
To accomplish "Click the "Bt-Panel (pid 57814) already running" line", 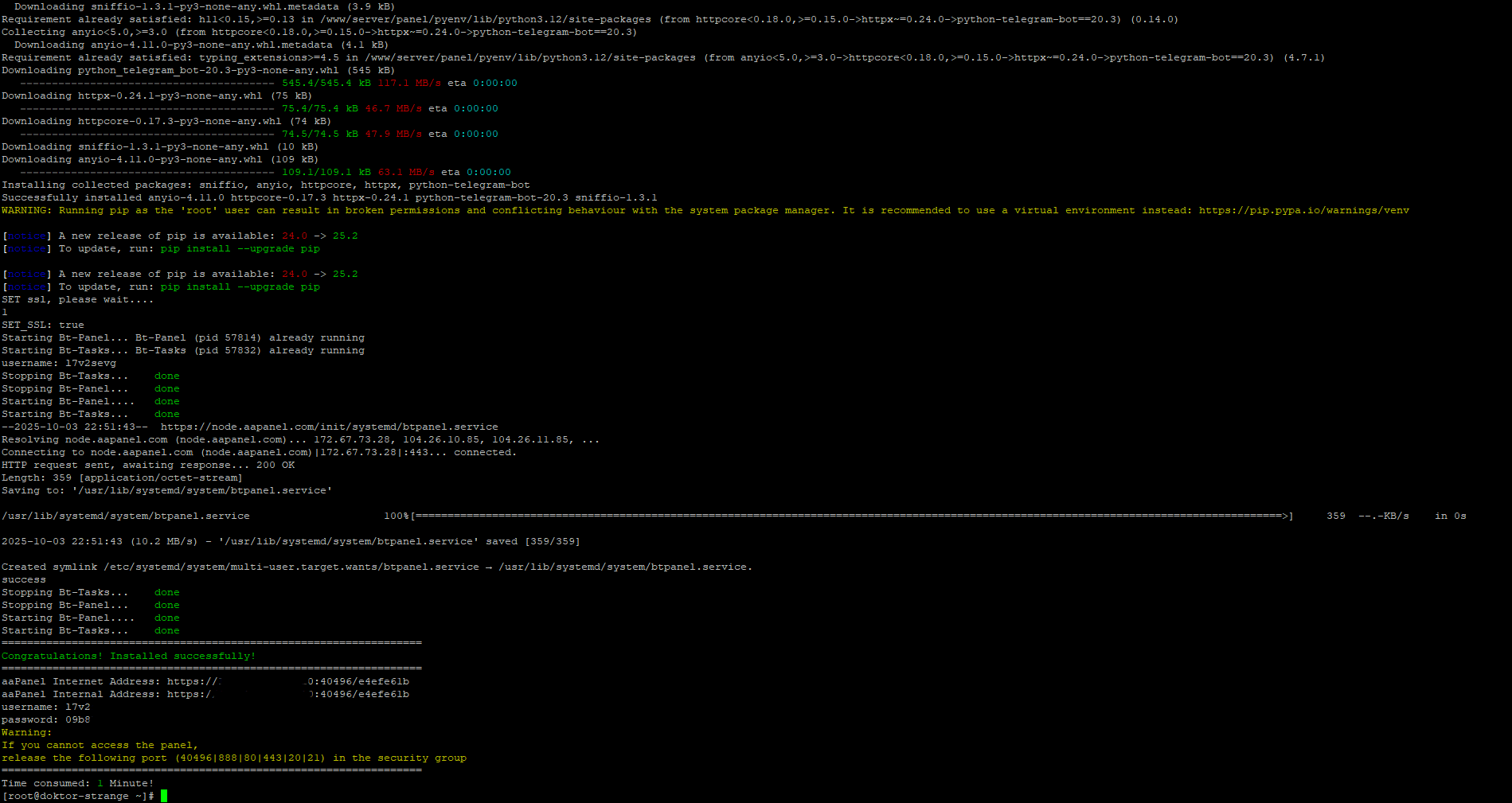I will click(183, 338).
